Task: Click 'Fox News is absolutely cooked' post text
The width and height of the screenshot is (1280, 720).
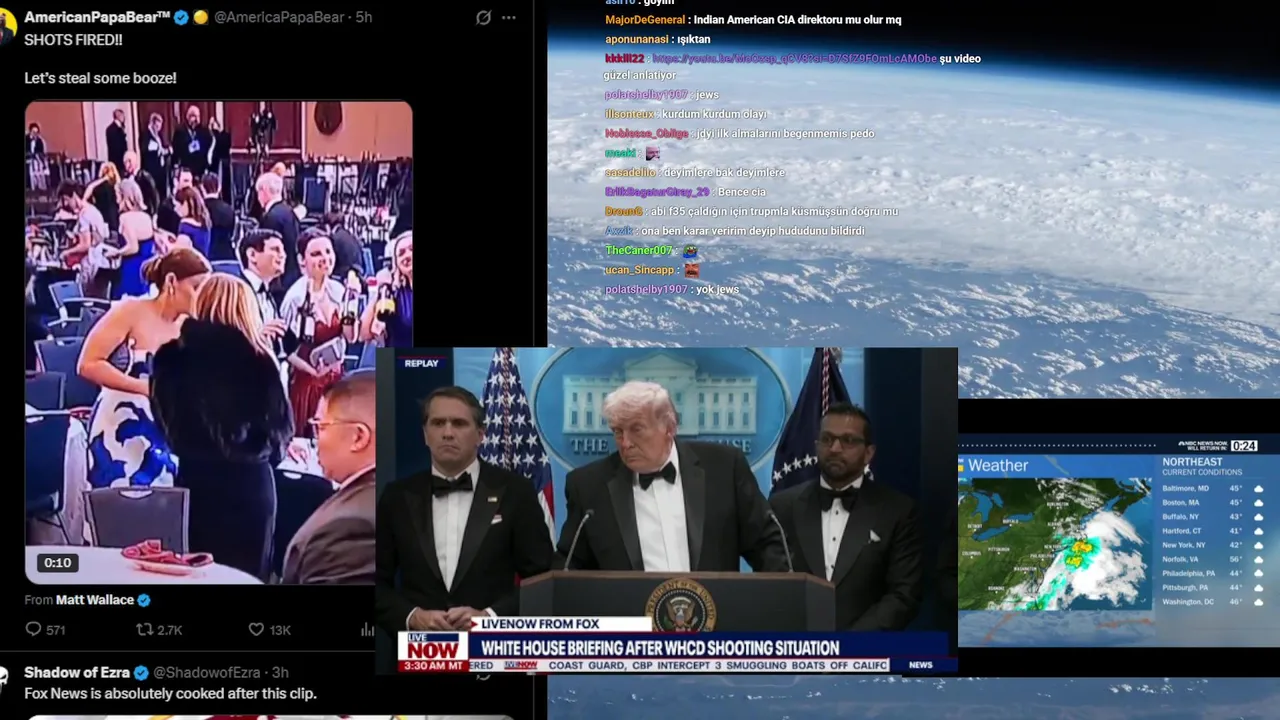Action: [170, 694]
